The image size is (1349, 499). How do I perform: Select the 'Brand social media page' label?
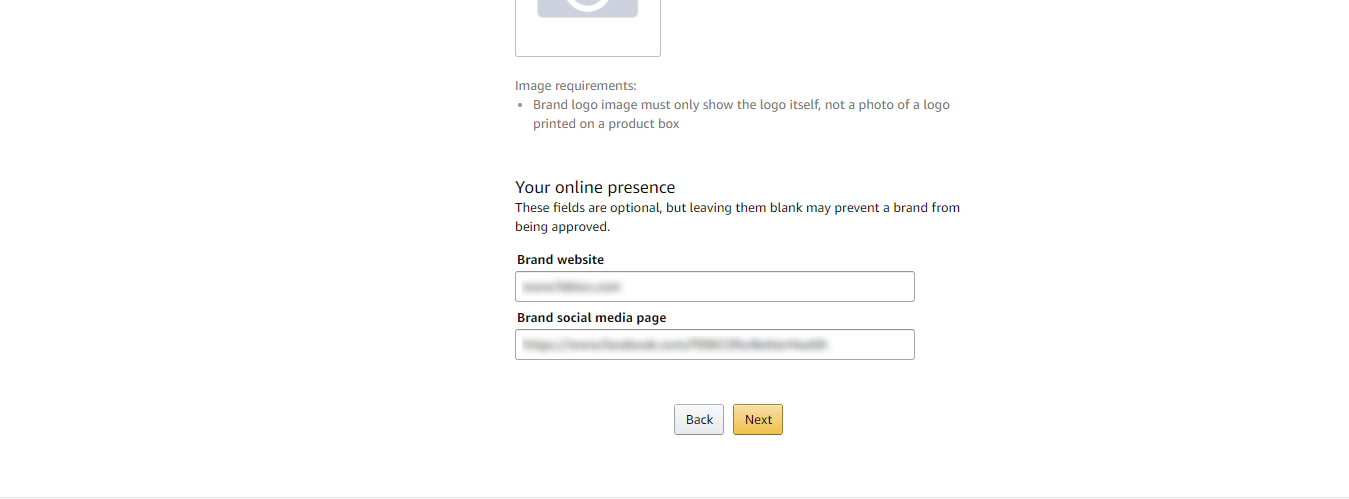[591, 317]
